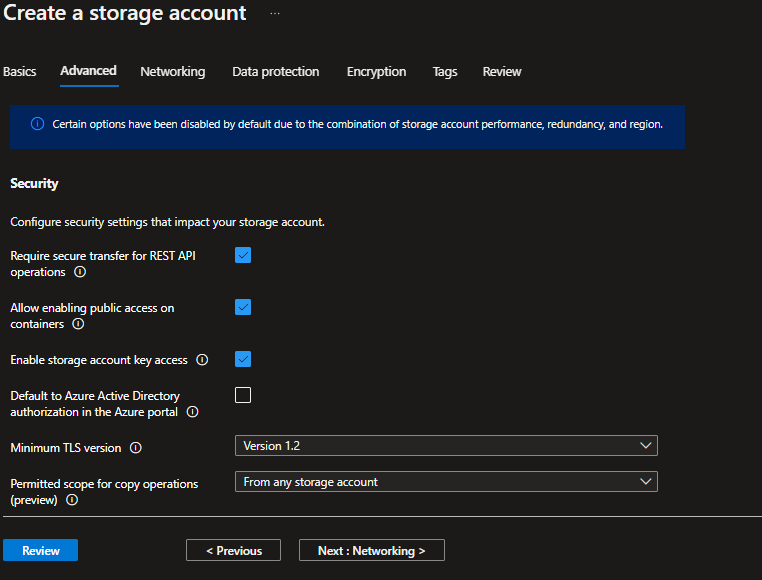Click info icon beside secure transfer option

[x=80, y=272]
